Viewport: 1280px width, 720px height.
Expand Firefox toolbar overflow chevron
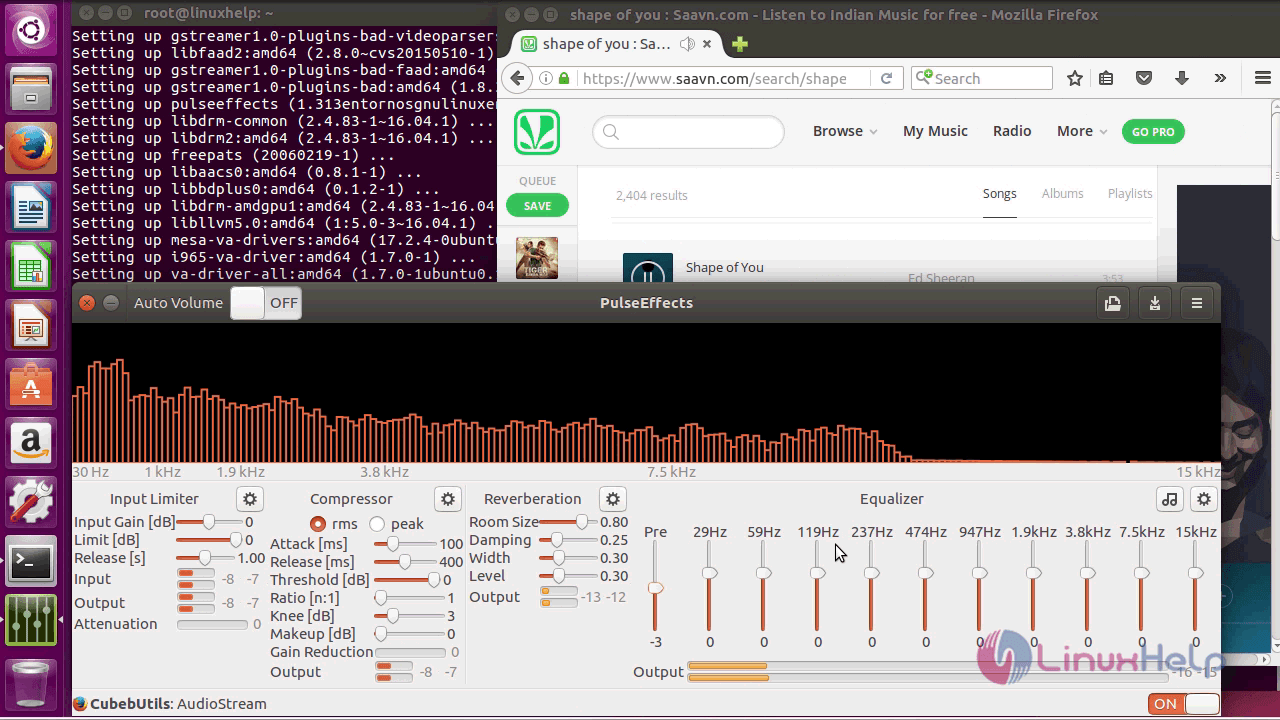pyautogui.click(x=1220, y=78)
